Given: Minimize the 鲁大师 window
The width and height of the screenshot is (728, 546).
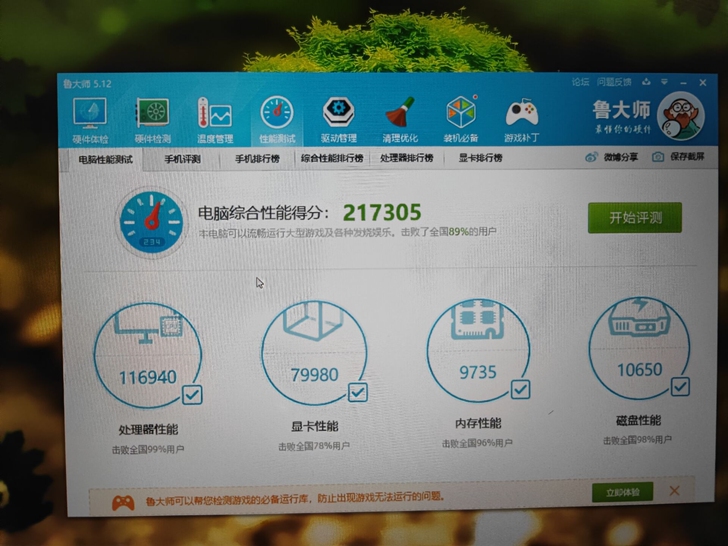Looking at the screenshot, I should (x=683, y=83).
